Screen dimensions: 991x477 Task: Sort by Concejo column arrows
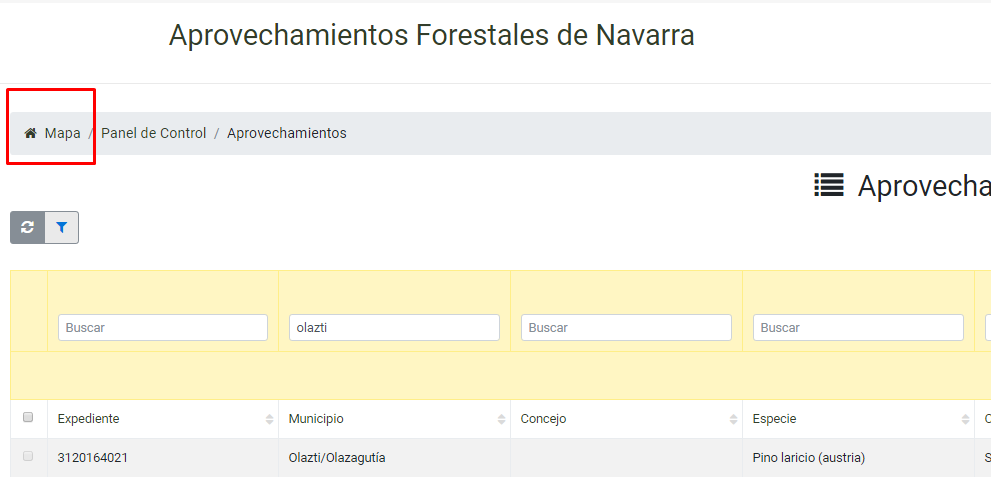point(734,419)
